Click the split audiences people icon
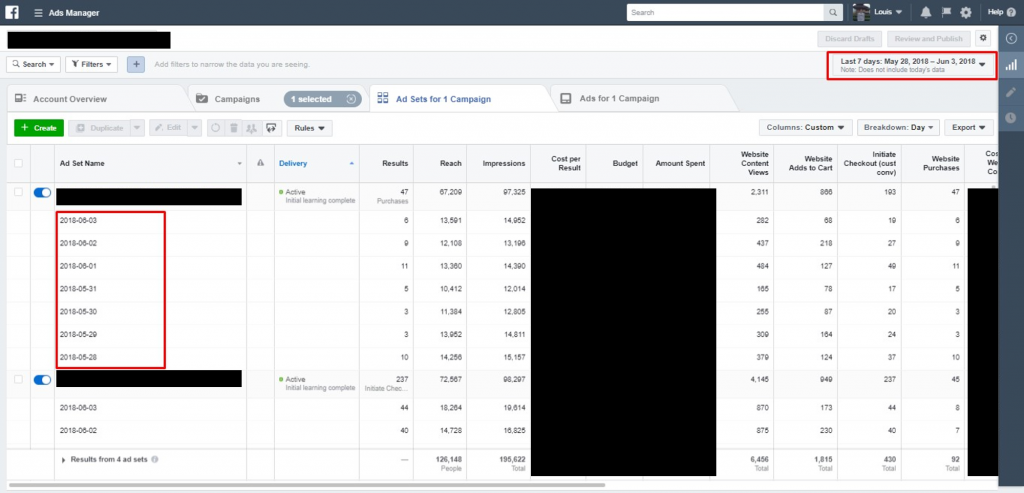 point(251,128)
